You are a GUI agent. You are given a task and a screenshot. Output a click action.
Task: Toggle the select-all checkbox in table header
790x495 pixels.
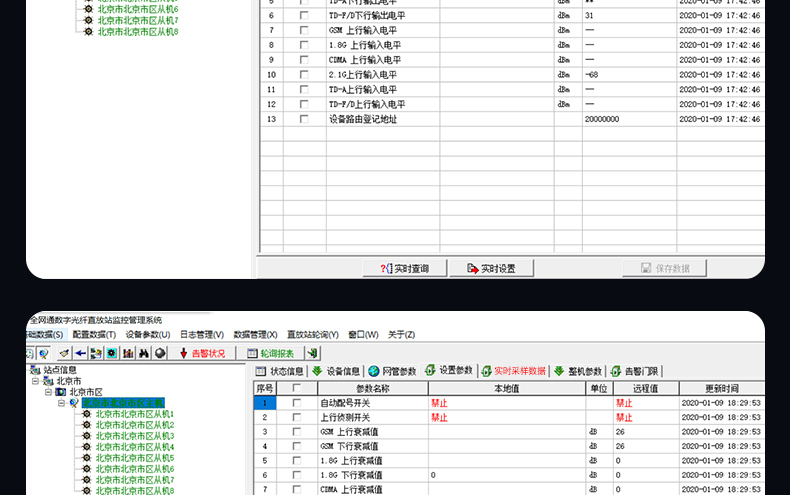pos(296,388)
